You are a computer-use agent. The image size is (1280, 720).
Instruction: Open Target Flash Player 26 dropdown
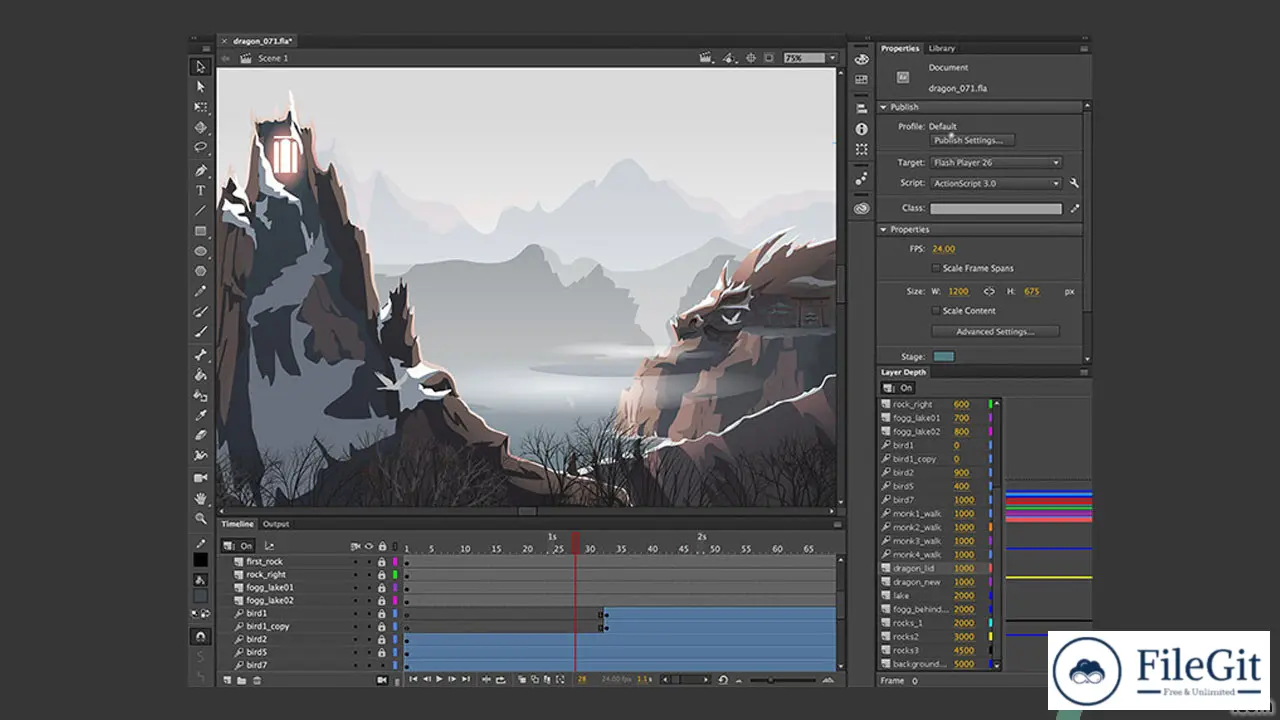[x=995, y=162]
